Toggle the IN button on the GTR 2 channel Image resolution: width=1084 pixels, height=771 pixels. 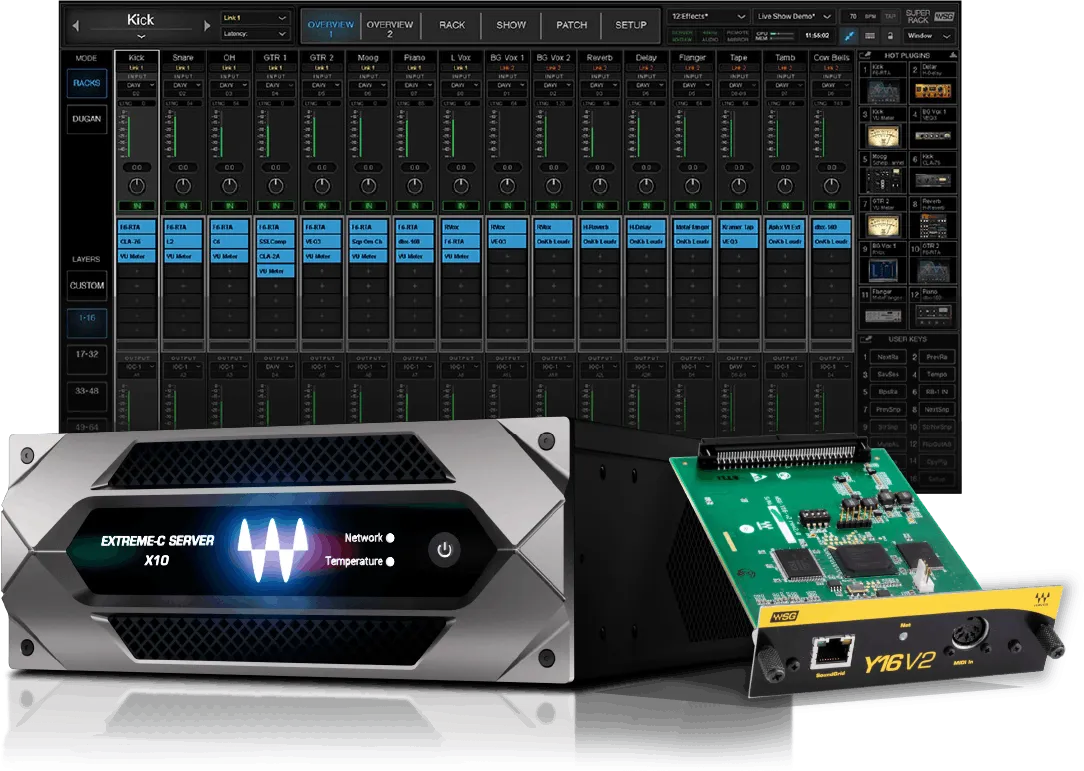(322, 206)
